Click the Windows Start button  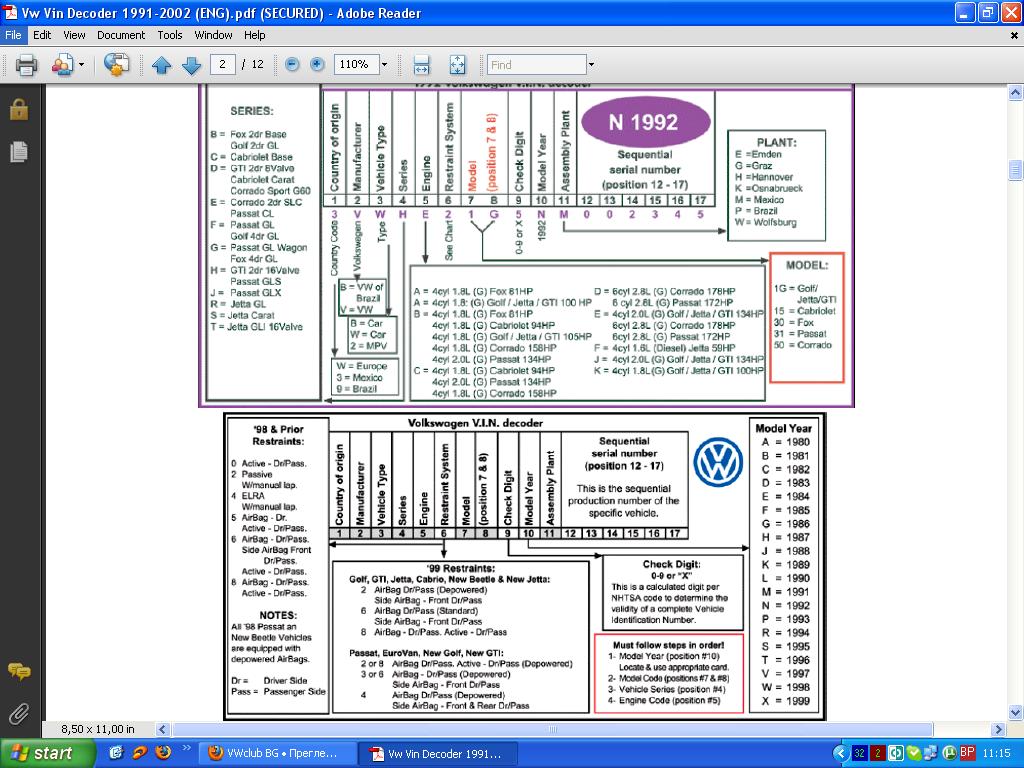coord(40,753)
